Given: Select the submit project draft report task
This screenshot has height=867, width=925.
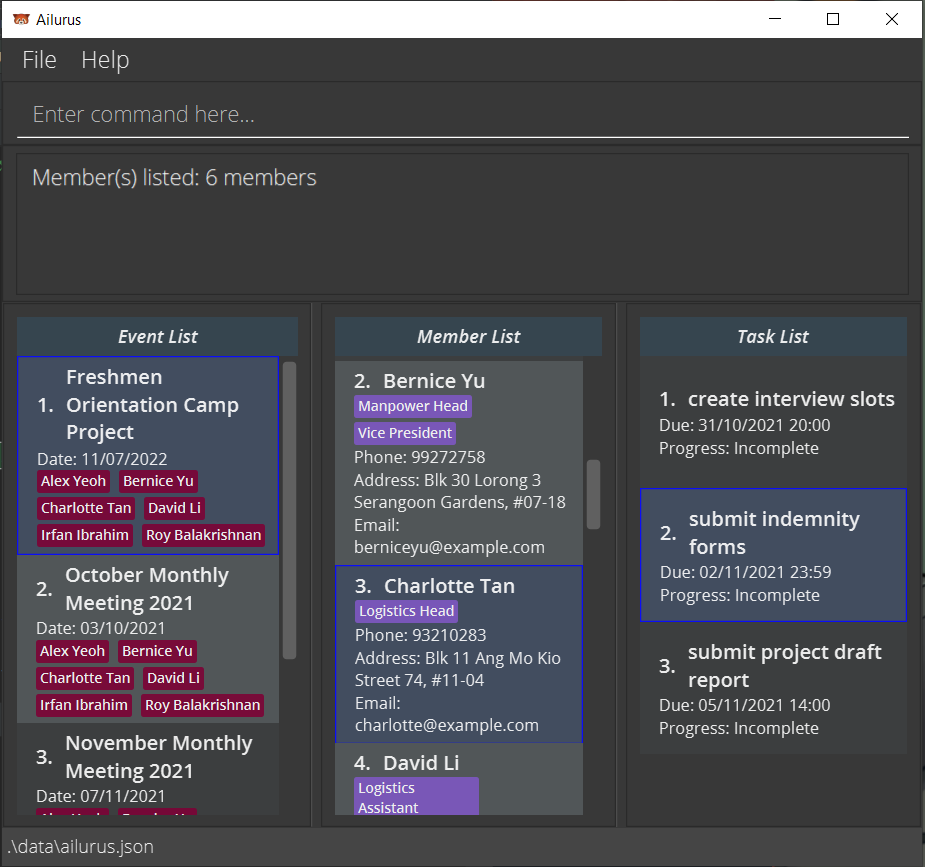Looking at the screenshot, I should 773,688.
